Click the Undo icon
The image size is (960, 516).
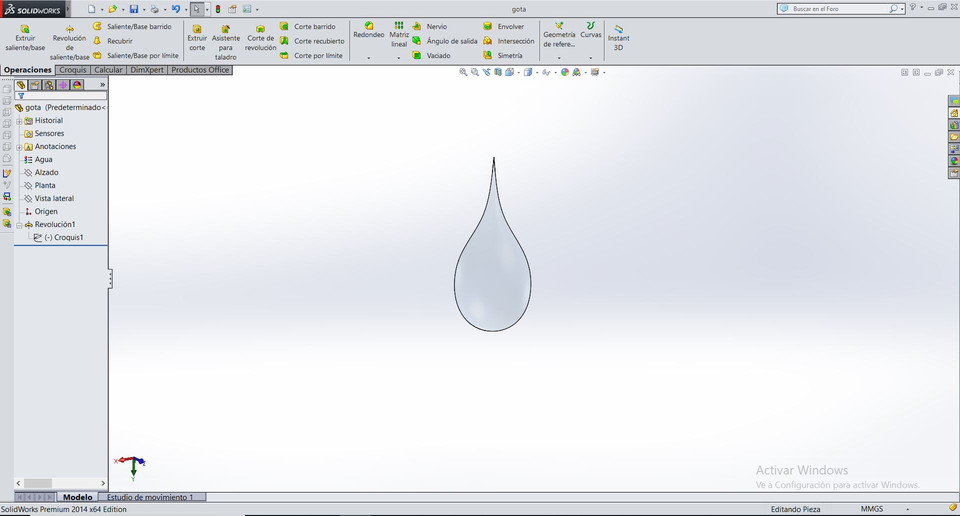pos(176,9)
